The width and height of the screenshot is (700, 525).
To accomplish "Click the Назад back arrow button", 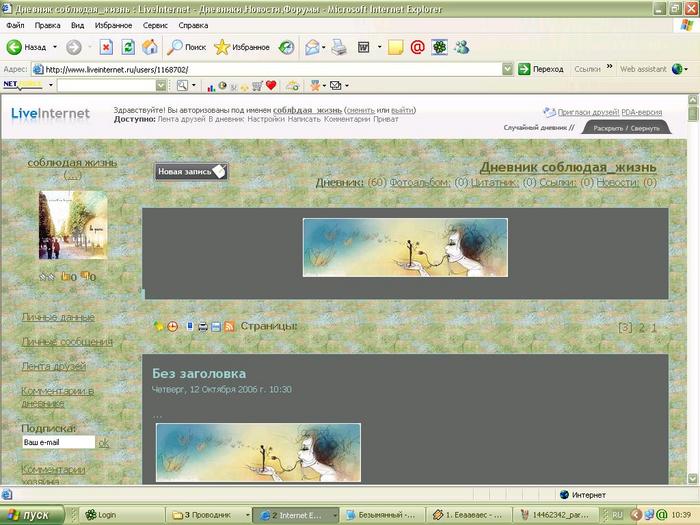I will click(x=26, y=47).
